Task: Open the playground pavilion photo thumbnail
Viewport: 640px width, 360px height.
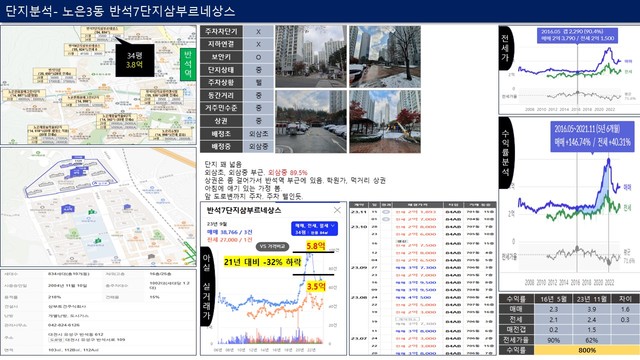Action: 385,122
